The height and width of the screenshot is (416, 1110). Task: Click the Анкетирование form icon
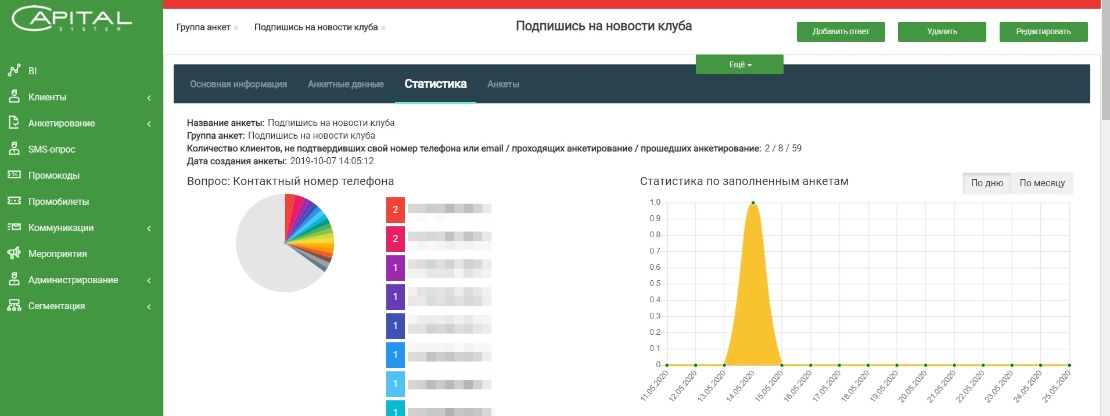coord(13,123)
